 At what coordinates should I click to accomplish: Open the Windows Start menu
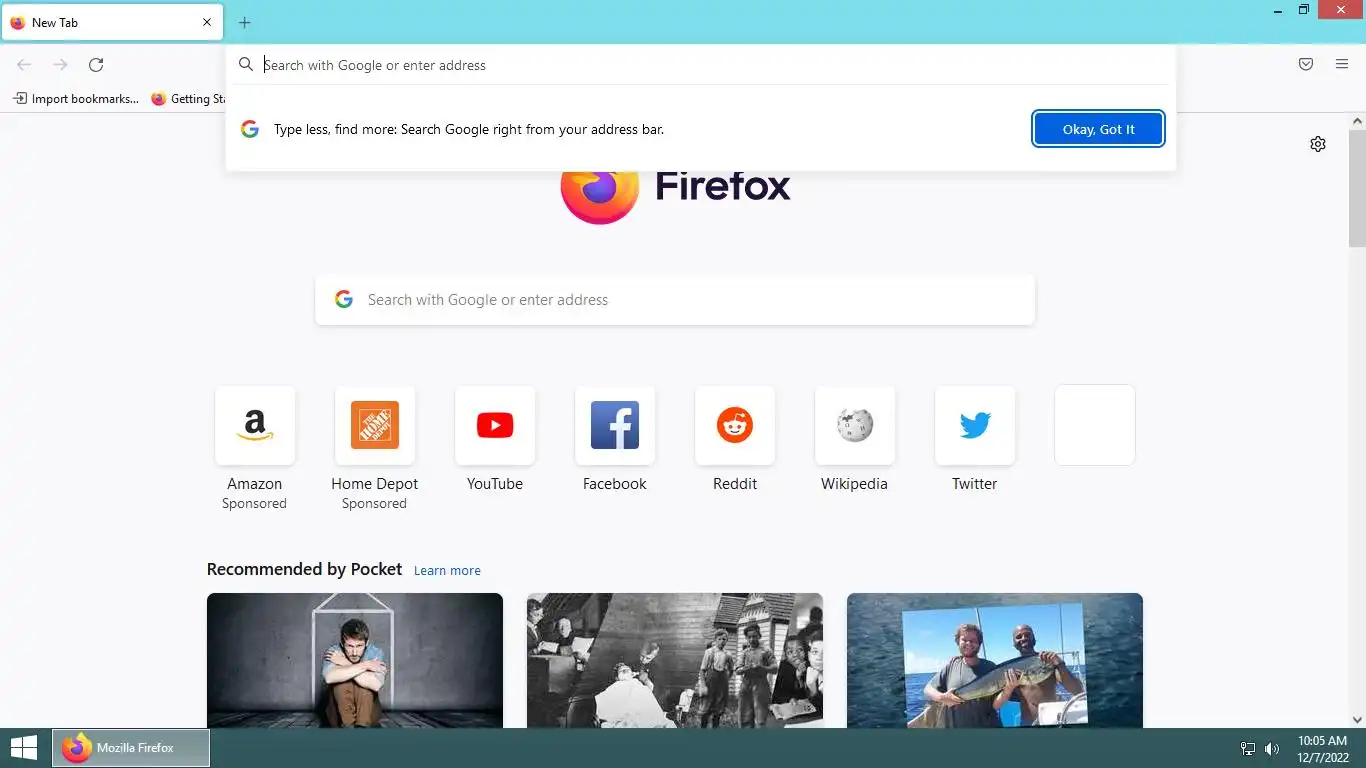click(x=24, y=748)
